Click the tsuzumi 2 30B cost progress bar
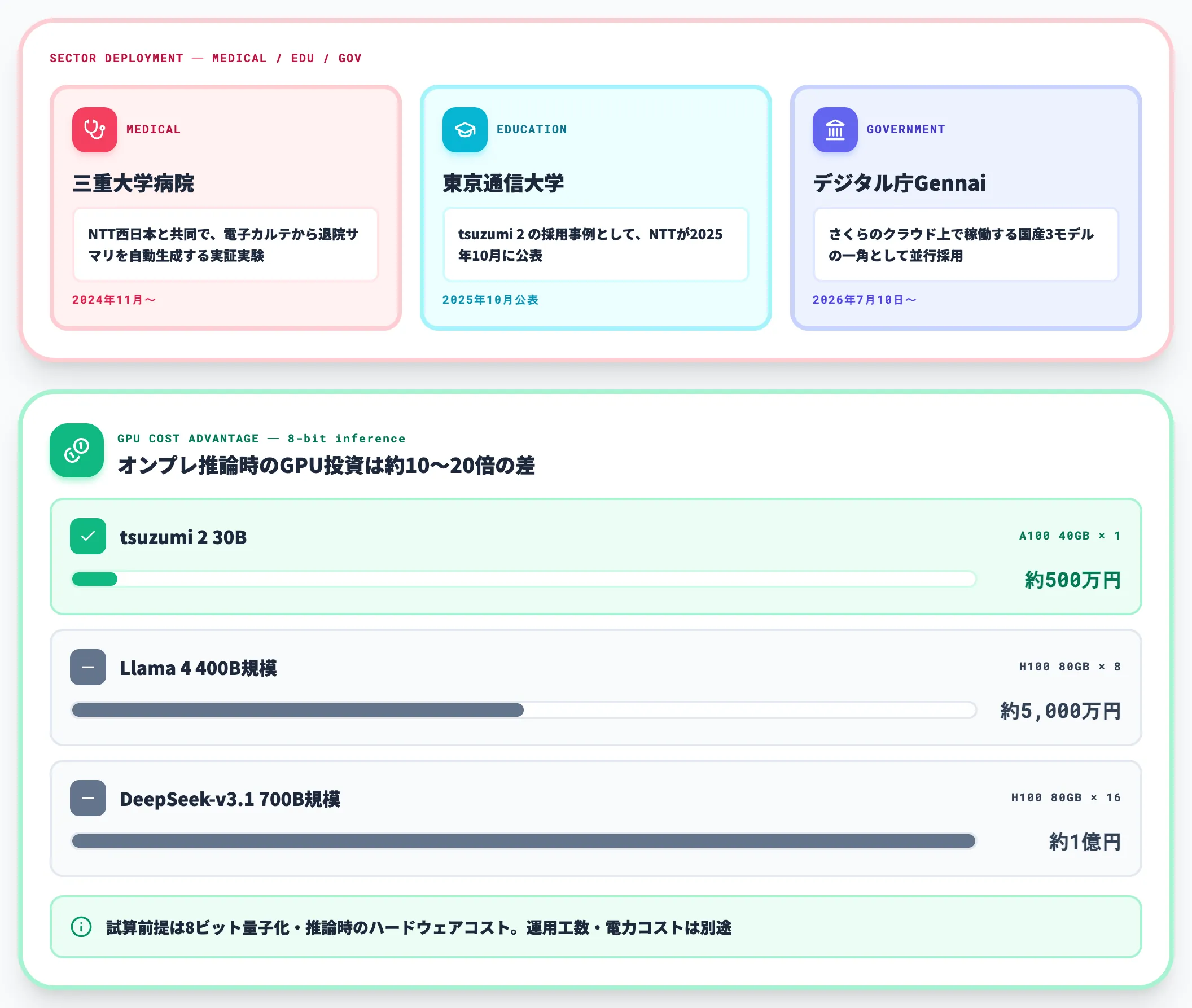Viewport: 1192px width, 1008px height. coord(523,580)
